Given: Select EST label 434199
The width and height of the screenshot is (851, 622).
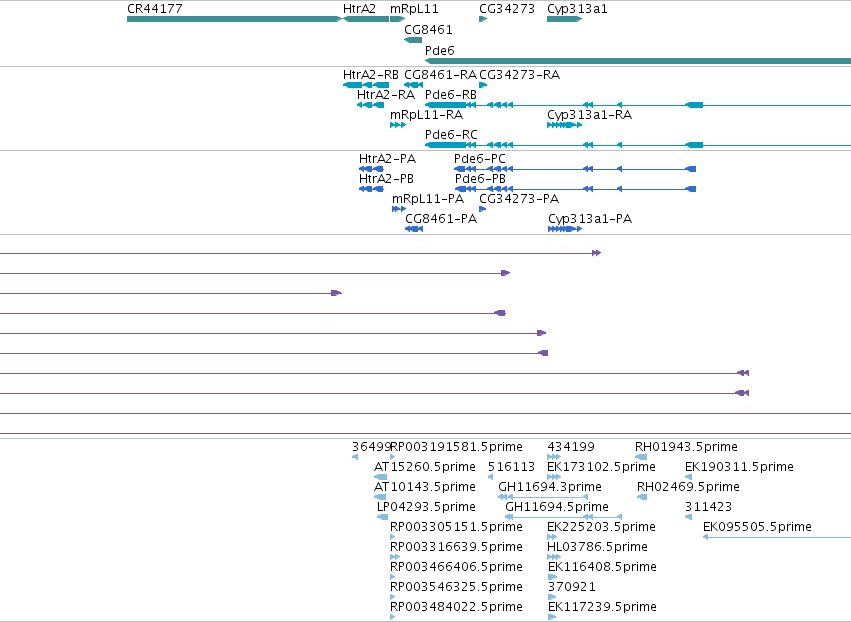Looking at the screenshot, I should (x=571, y=447).
